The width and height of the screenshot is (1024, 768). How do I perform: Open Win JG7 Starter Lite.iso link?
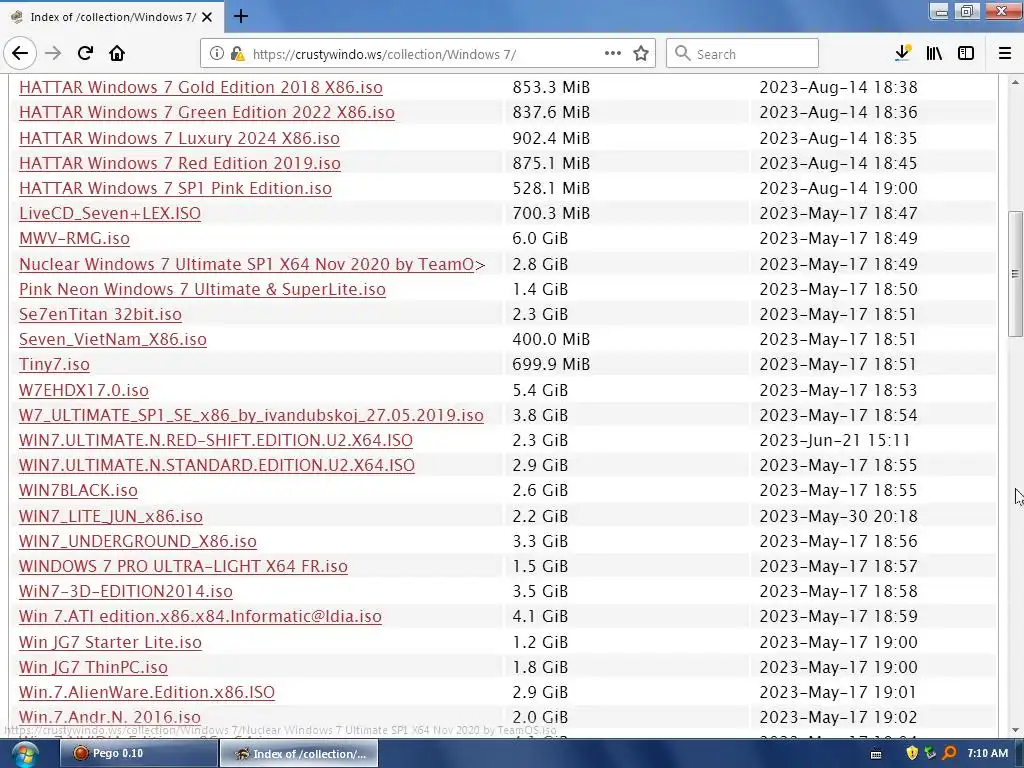tap(110, 643)
